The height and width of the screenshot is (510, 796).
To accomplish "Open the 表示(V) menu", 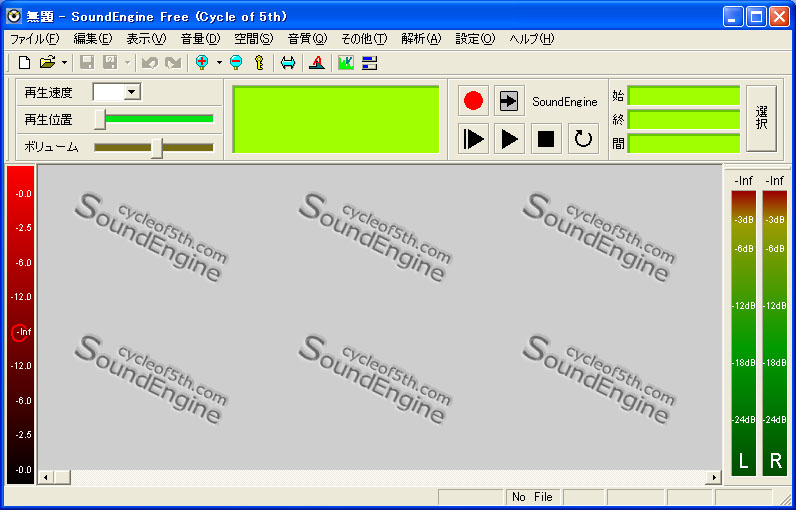I will point(146,39).
